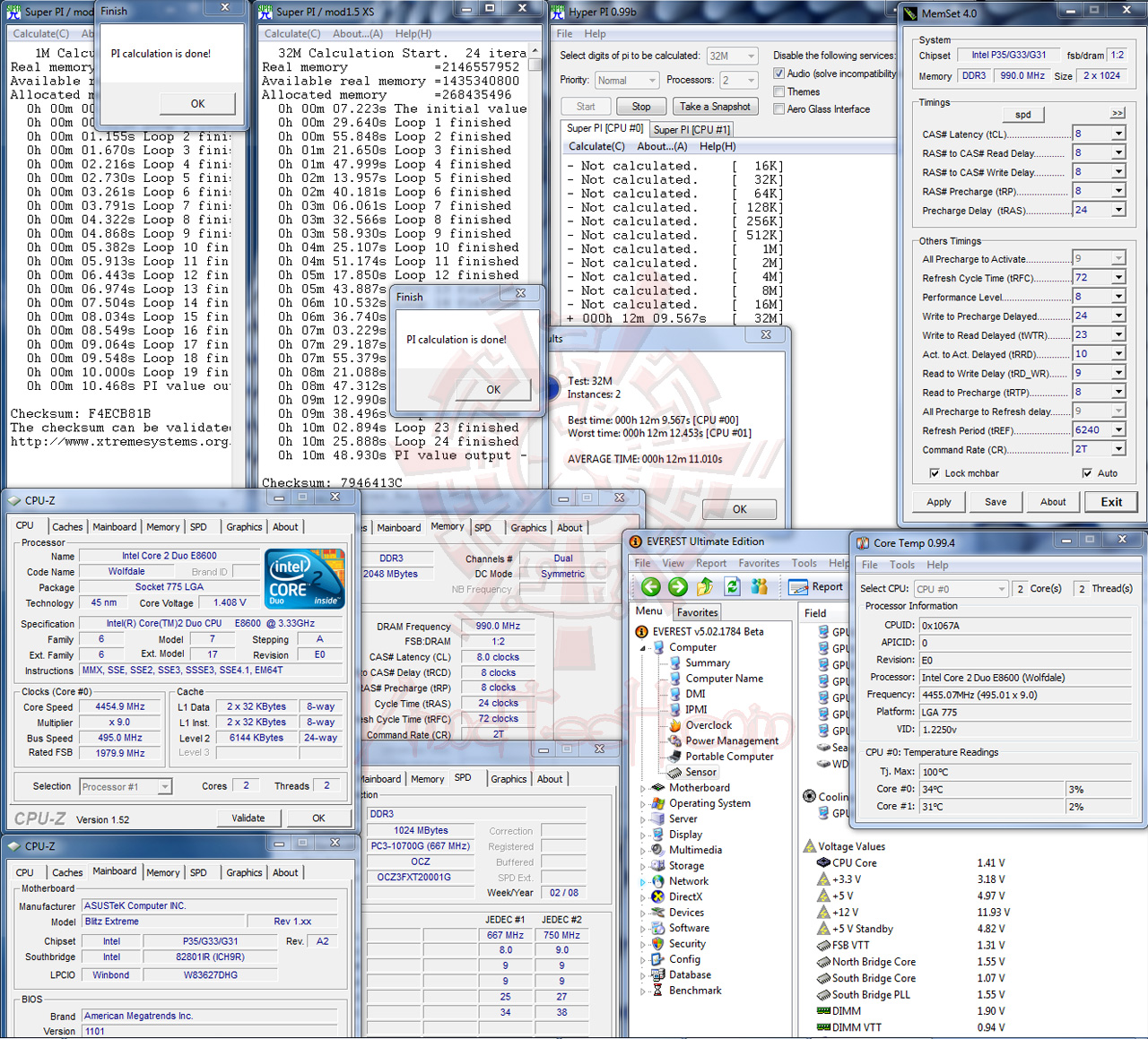The width and height of the screenshot is (1148, 1039).
Task: Expand the Motherboard node arrow in EVEREST tree
Action: [642, 788]
